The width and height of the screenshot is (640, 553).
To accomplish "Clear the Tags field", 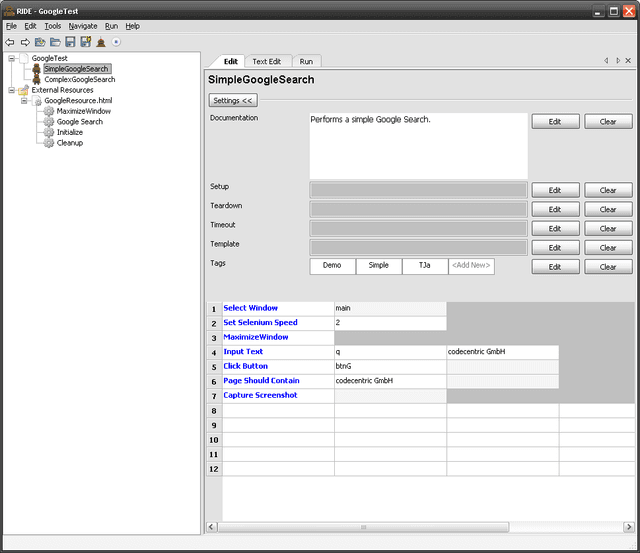I will (x=607, y=267).
